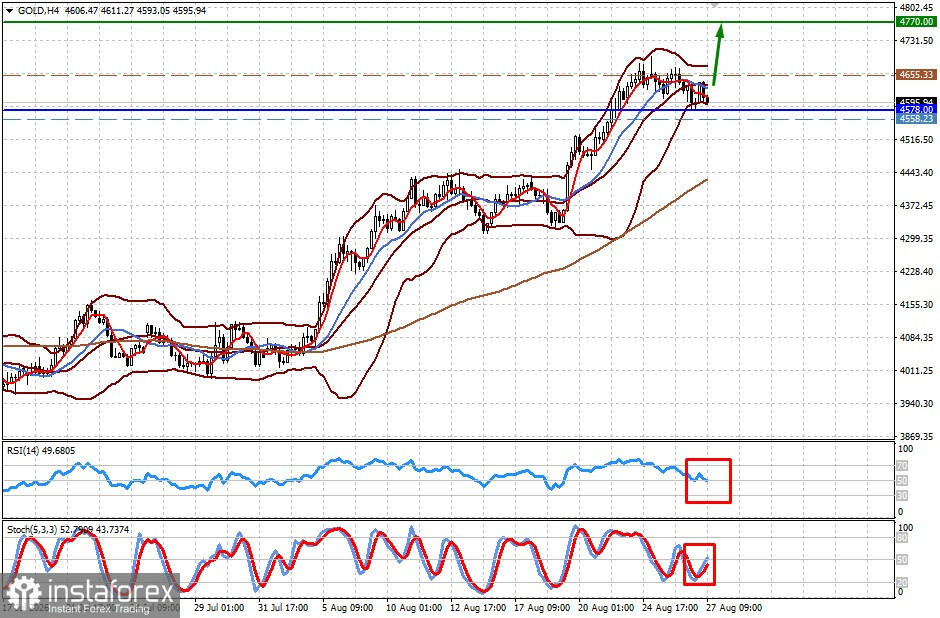
Task: Click the 4228.40 price on the scale
Action: pos(917,272)
